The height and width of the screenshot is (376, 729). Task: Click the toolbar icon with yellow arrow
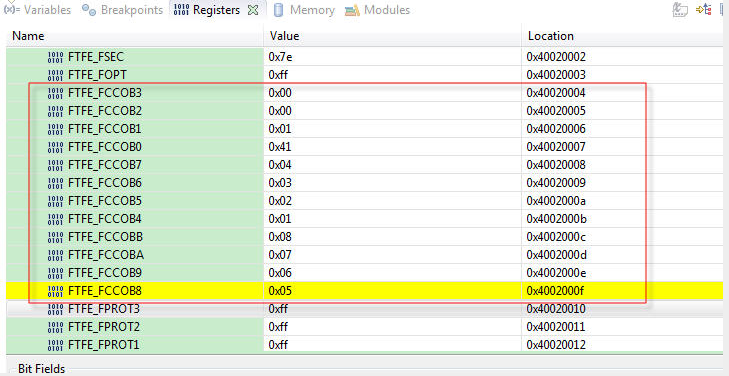[703, 9]
